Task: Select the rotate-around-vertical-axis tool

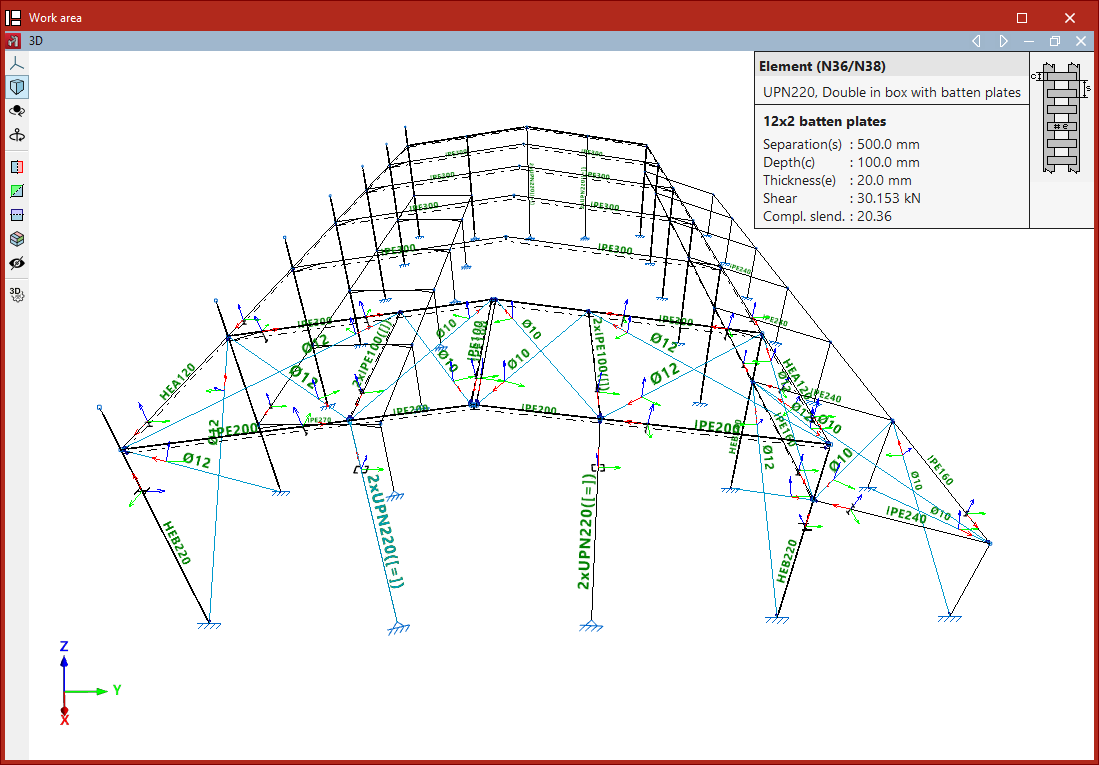Action: click(x=17, y=135)
